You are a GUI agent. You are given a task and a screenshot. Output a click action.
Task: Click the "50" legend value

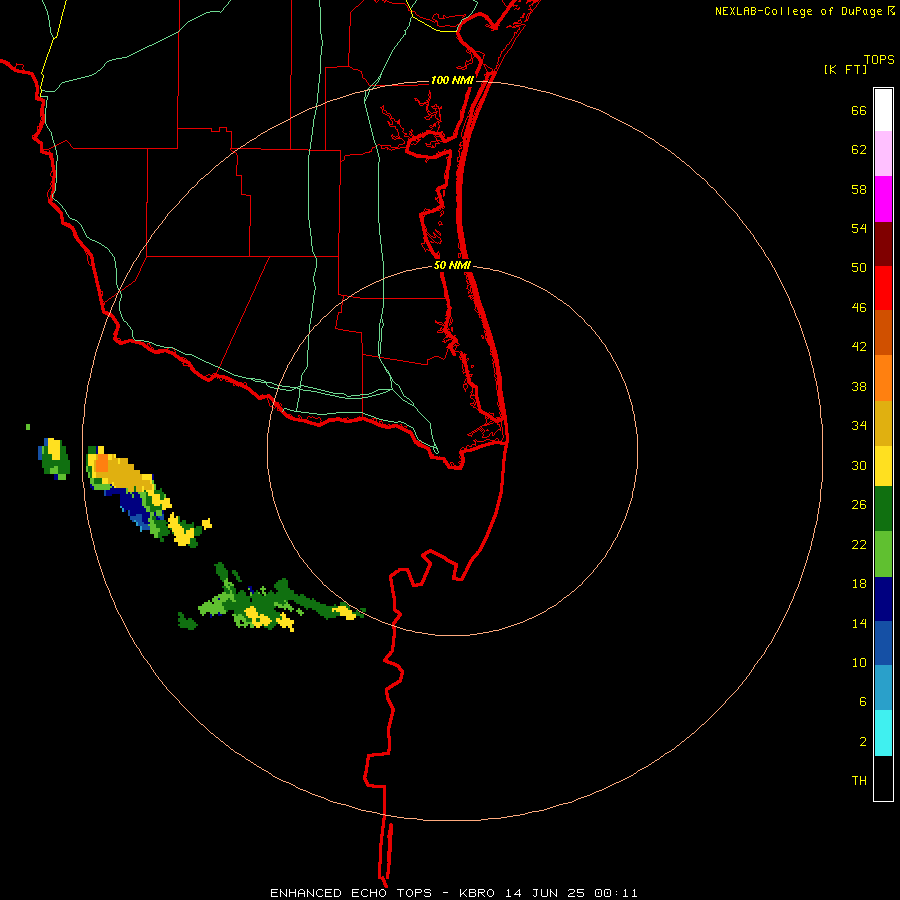point(859,268)
